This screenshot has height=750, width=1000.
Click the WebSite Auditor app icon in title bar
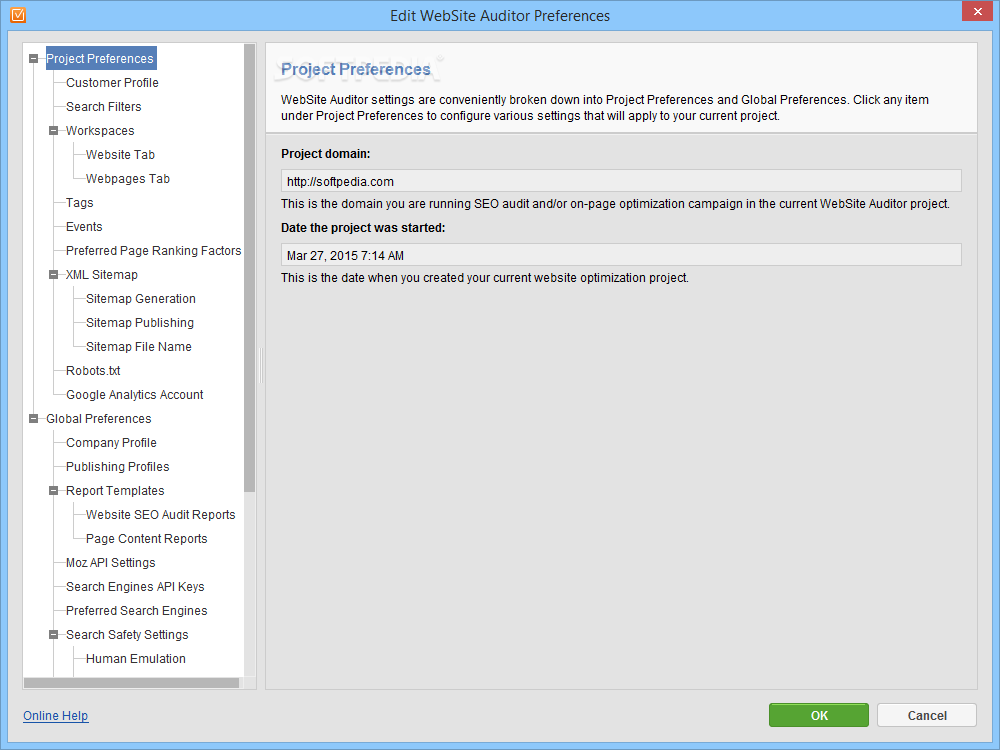[18, 15]
